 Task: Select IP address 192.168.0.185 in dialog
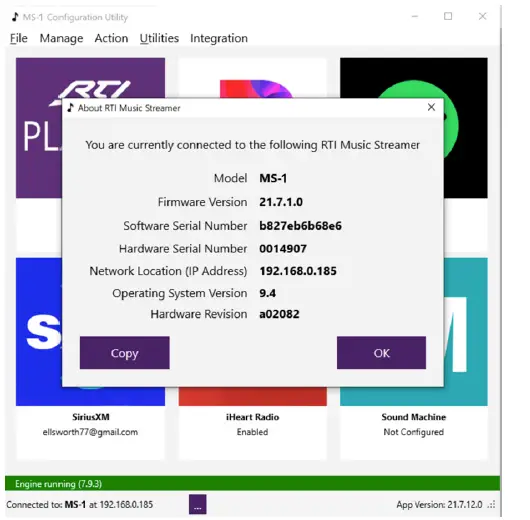[x=298, y=271]
